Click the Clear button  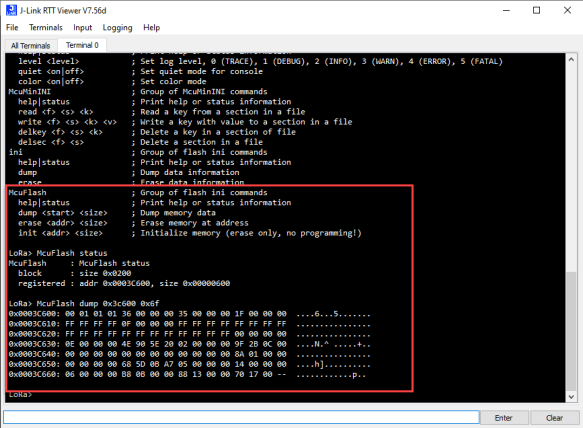554,418
